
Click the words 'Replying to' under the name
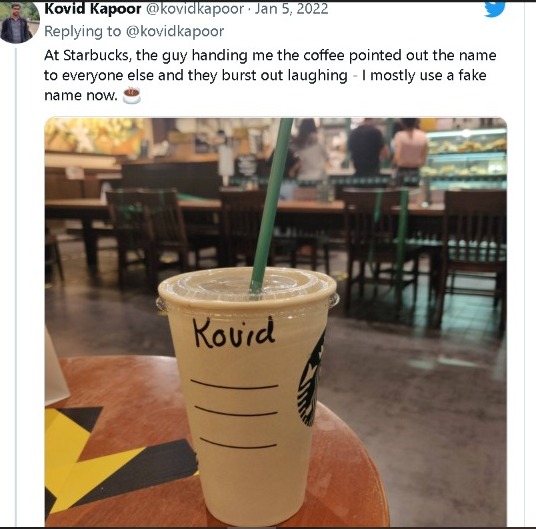click(x=83, y=31)
